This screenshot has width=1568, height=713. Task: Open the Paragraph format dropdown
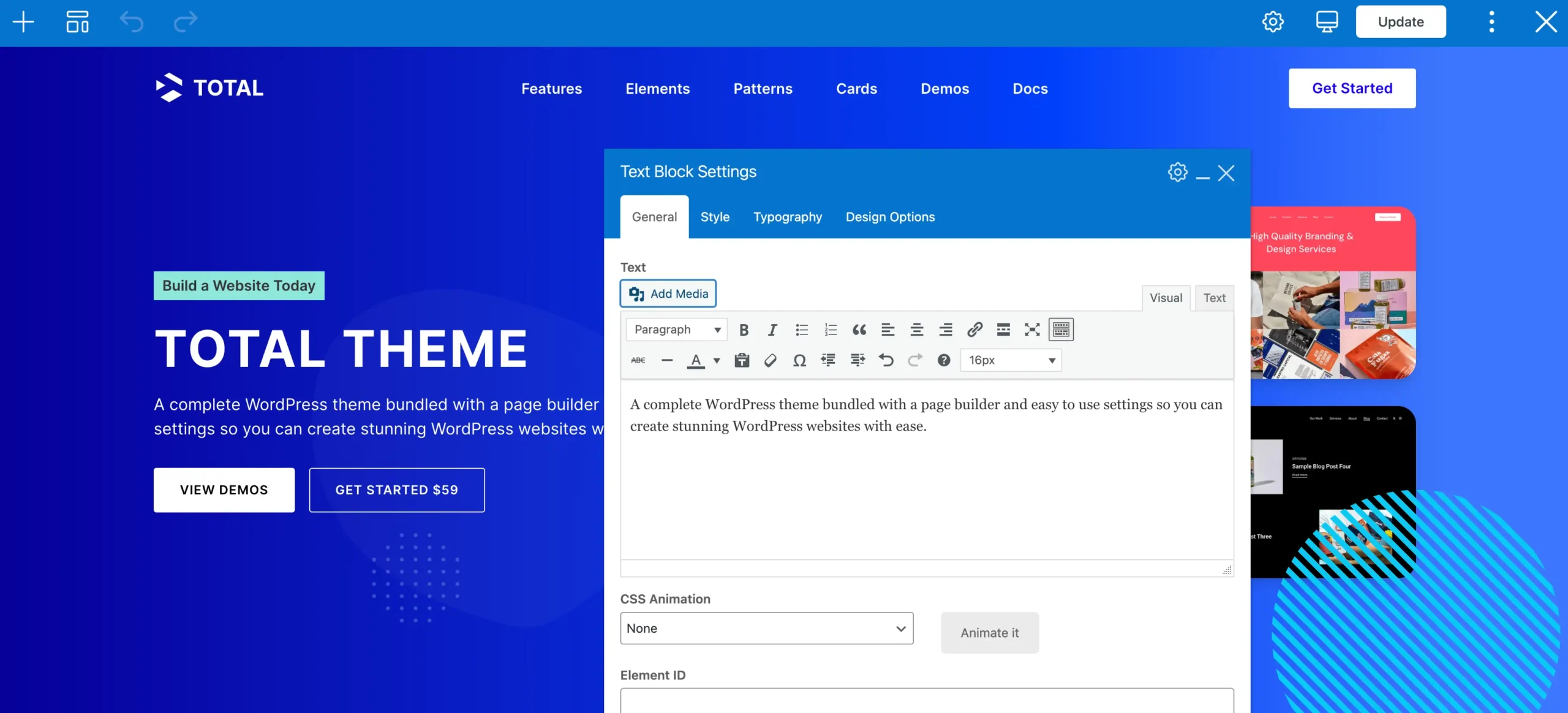click(676, 330)
